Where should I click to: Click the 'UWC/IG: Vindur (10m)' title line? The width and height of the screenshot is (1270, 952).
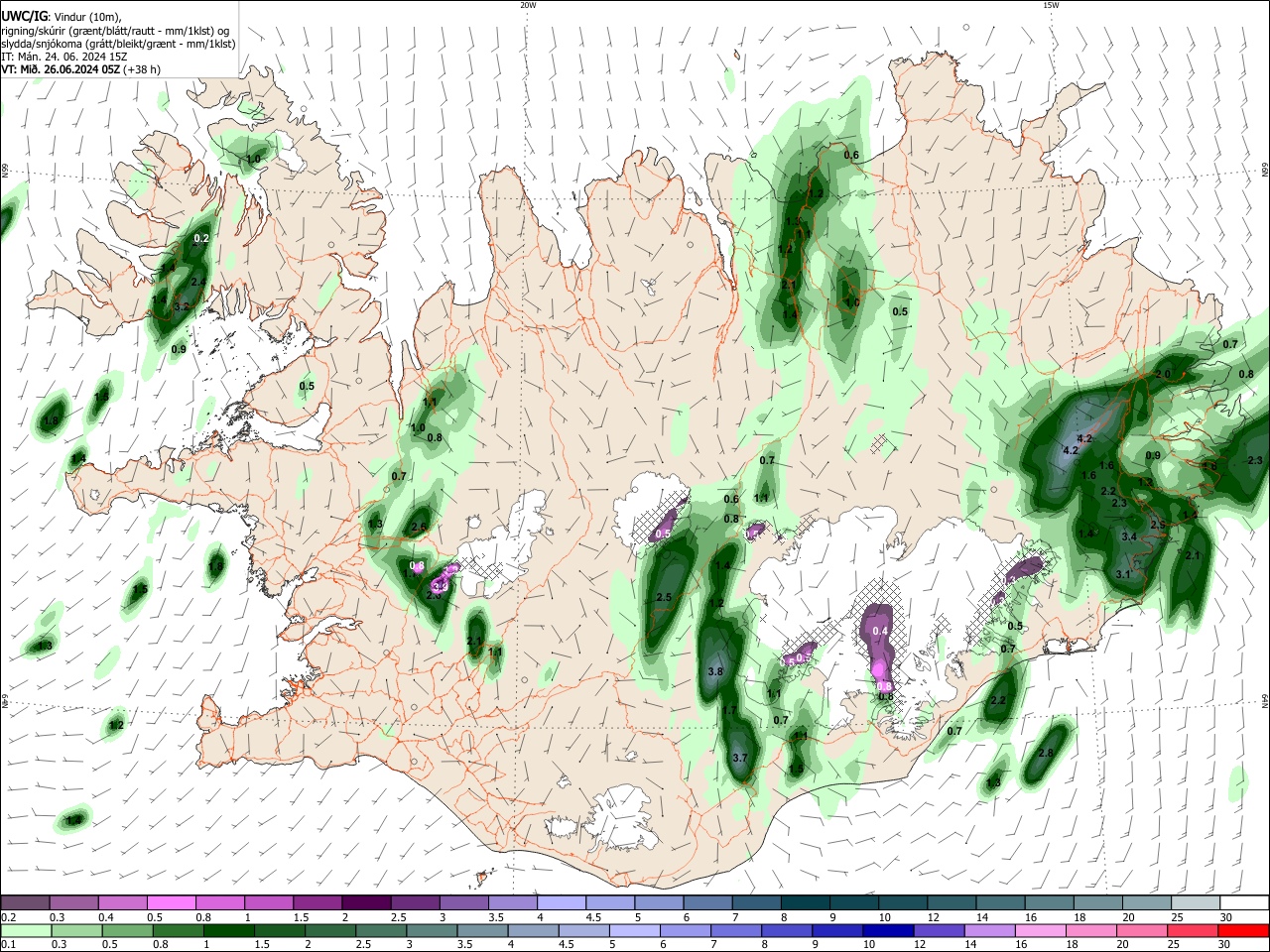click(x=62, y=17)
